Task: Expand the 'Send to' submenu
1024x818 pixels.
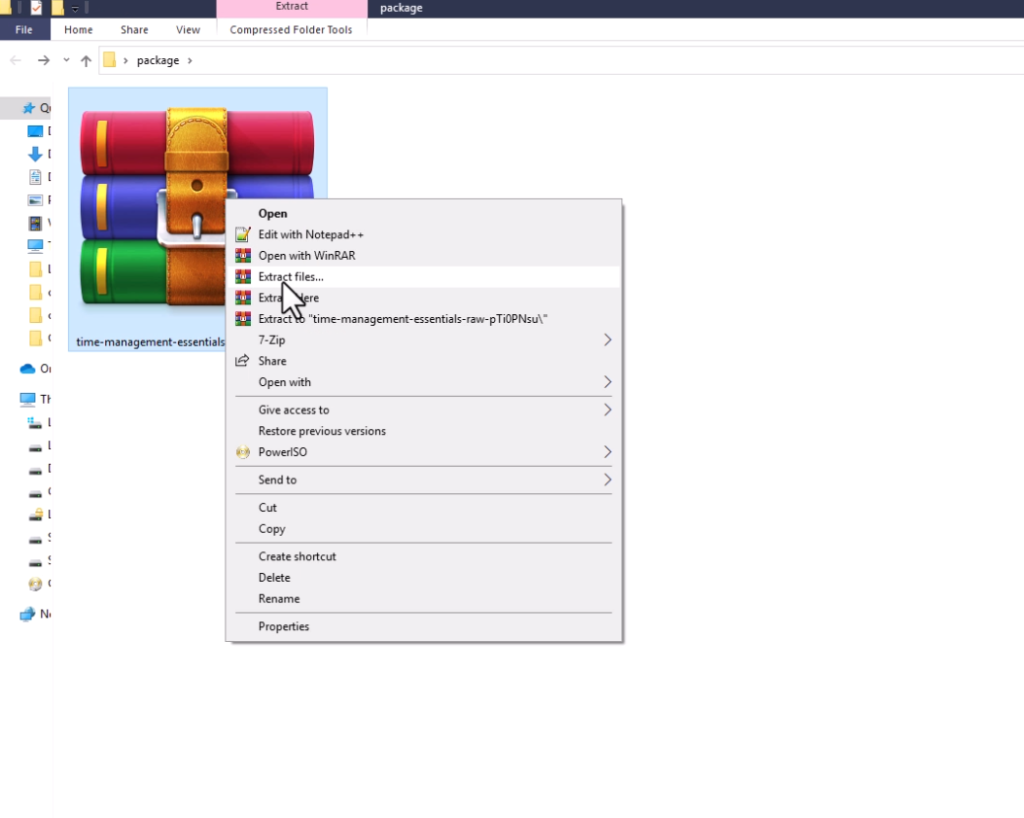Action: (607, 480)
